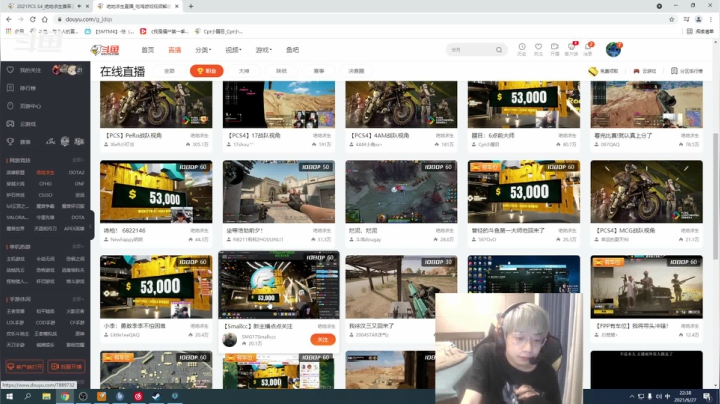Collapse the left sidebar arrow handle
720x404 pixels.
(91, 225)
